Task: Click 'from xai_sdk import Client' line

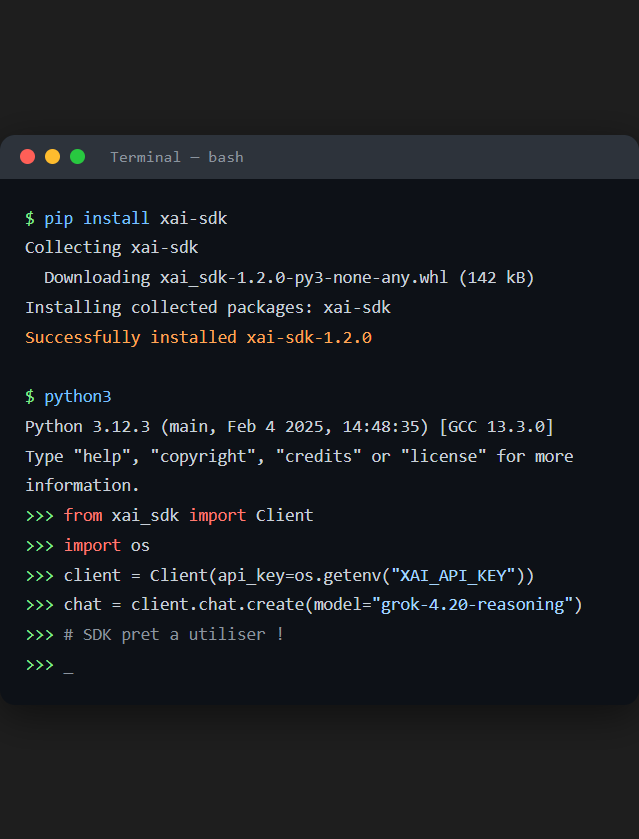Action: (170, 515)
